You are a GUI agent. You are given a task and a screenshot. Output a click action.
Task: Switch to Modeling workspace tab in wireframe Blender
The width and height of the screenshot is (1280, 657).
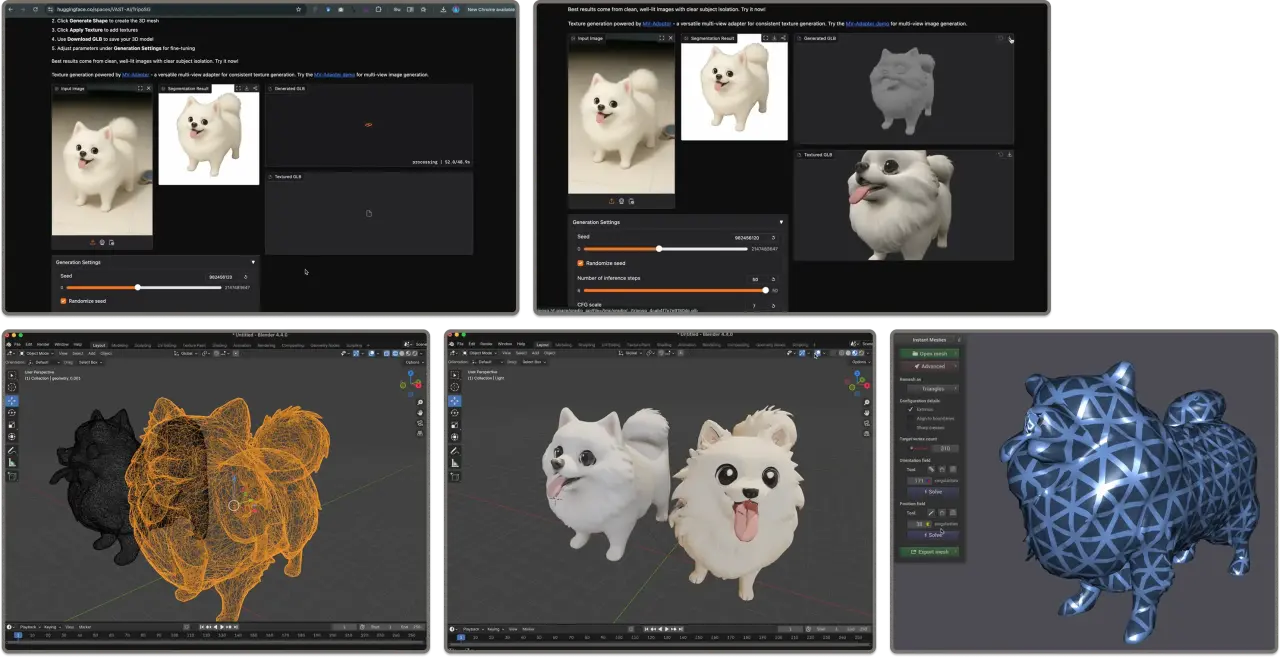[120, 345]
